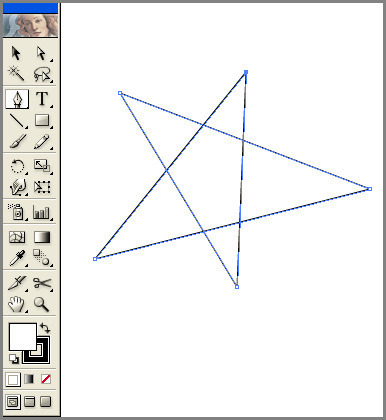Apply Gradient paint mode button
Viewport: 386px width, 420px height.
[x=29, y=379]
